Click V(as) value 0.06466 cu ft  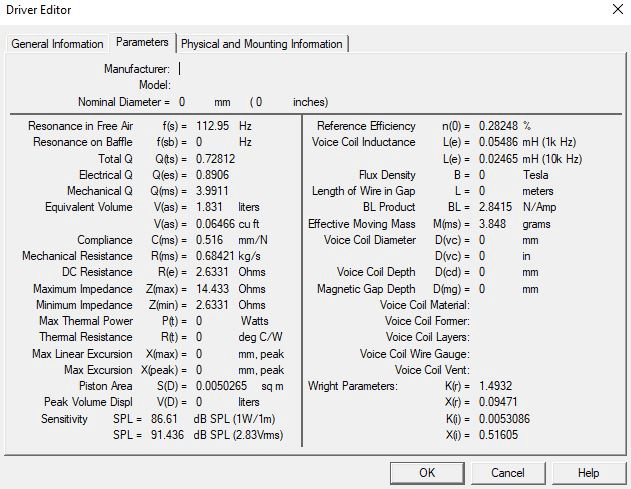[x=215, y=224]
